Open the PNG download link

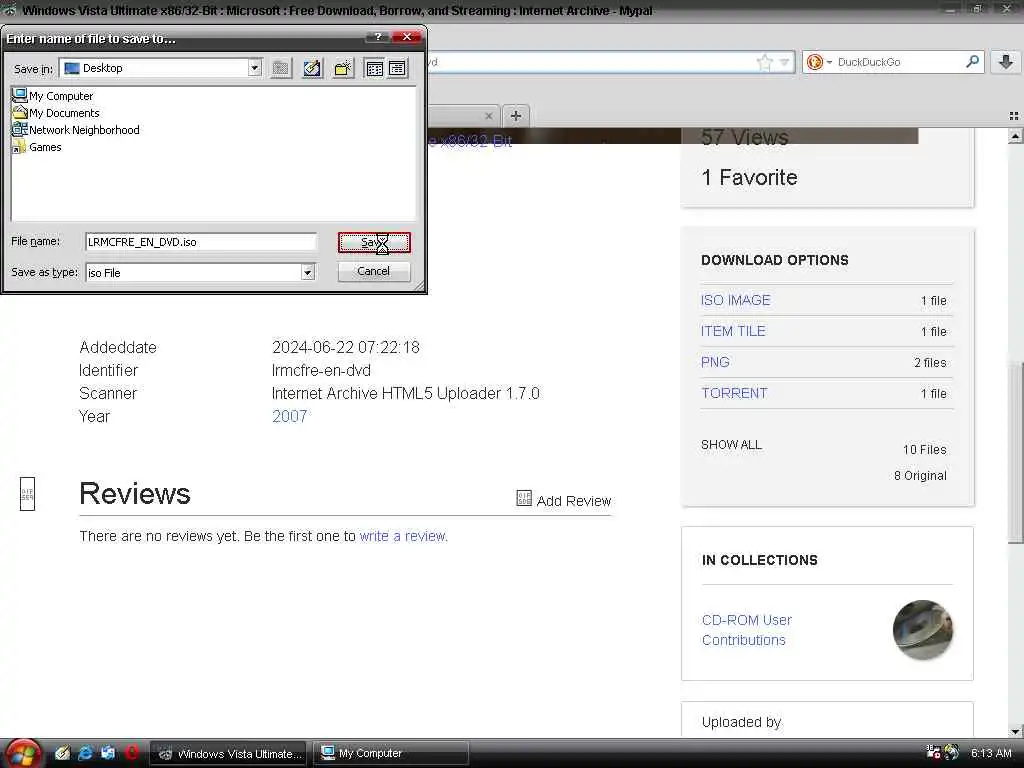tap(715, 362)
